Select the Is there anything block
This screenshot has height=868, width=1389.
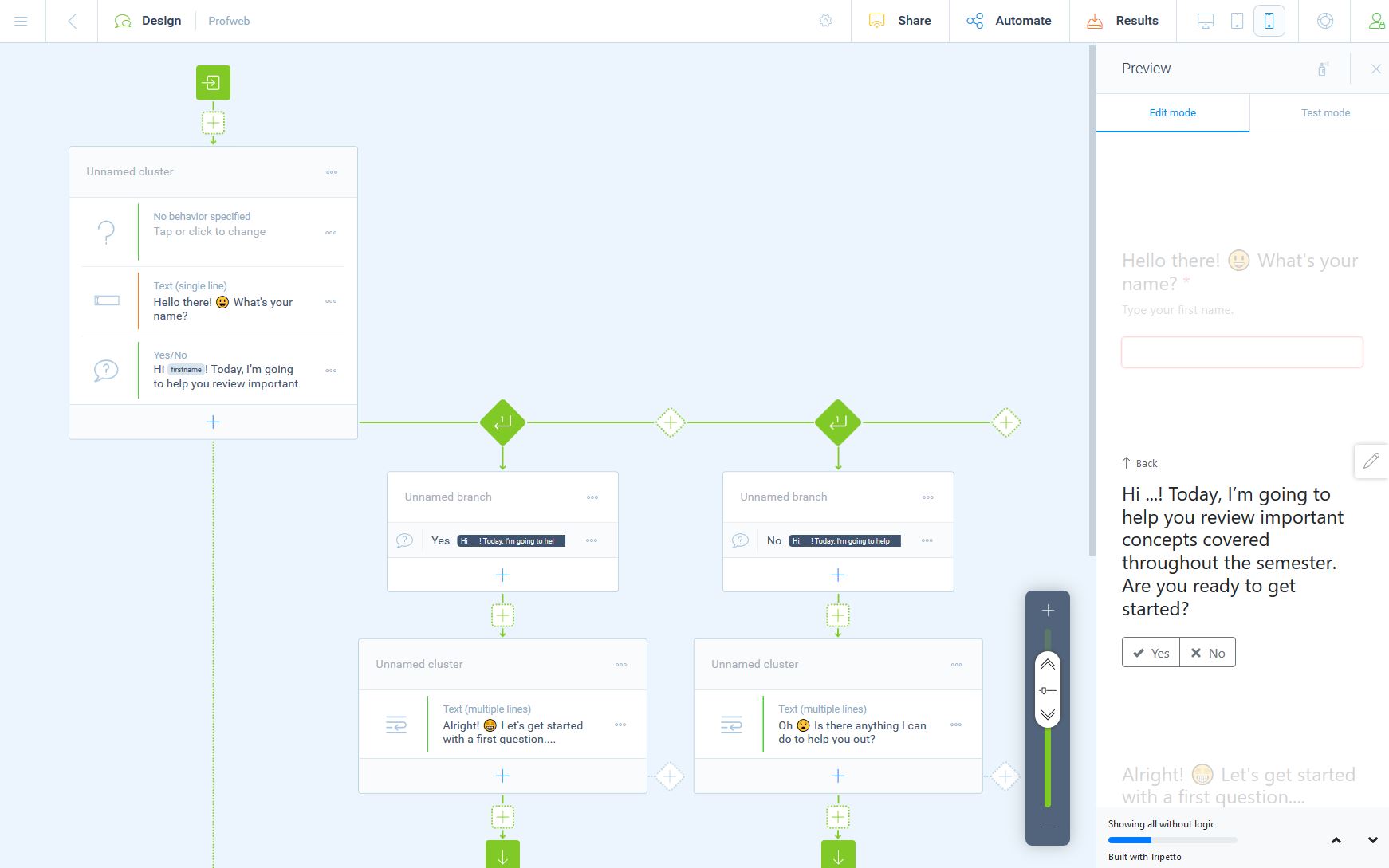coord(838,725)
